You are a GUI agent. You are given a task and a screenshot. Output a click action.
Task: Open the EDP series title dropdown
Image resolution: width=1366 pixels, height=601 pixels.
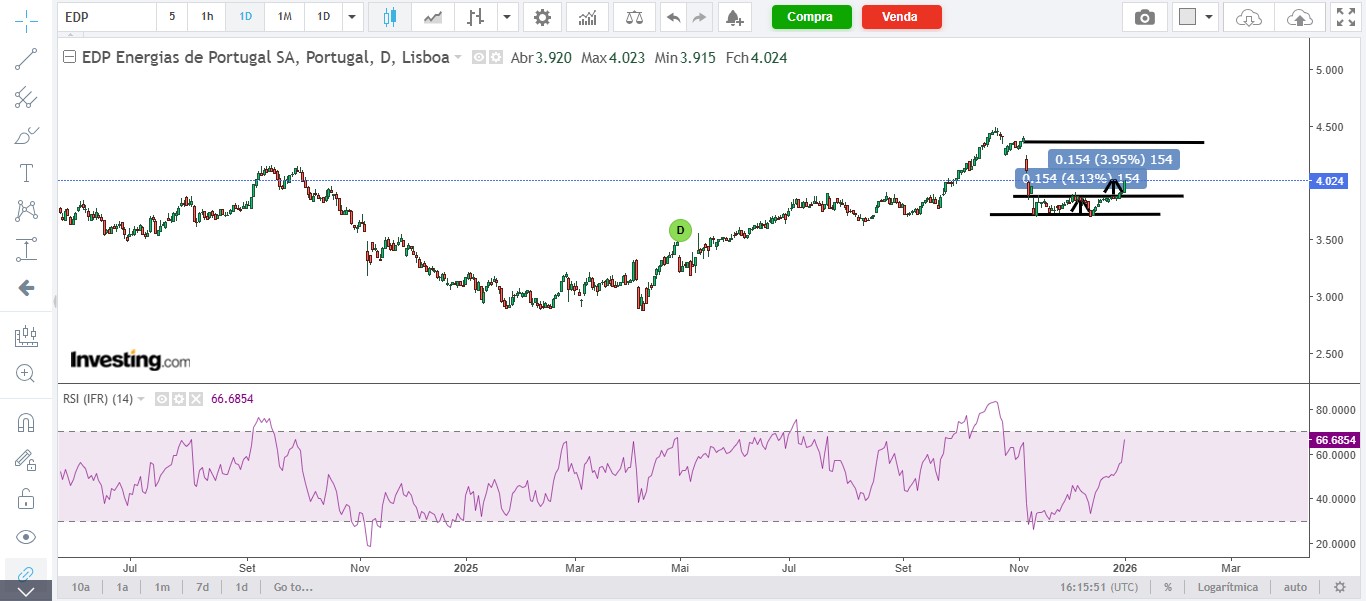tap(458, 58)
